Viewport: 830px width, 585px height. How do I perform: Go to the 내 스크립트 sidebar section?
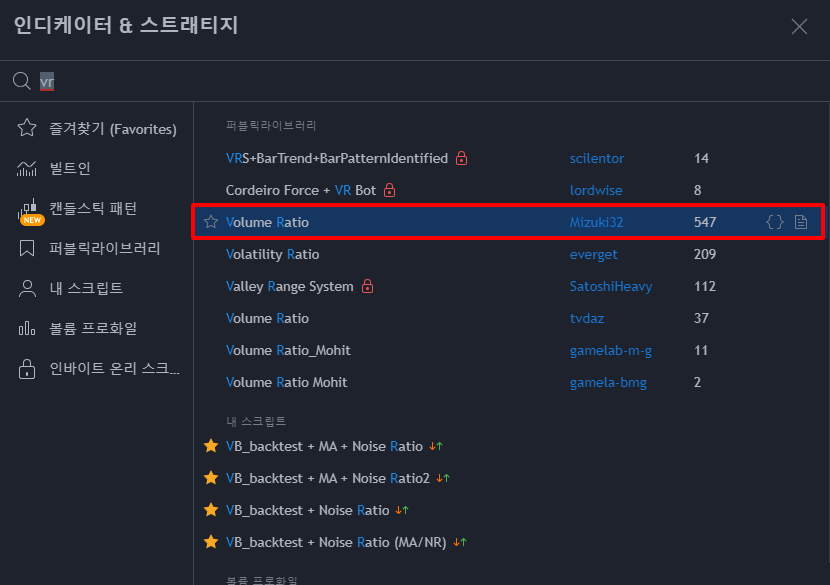(x=86, y=289)
